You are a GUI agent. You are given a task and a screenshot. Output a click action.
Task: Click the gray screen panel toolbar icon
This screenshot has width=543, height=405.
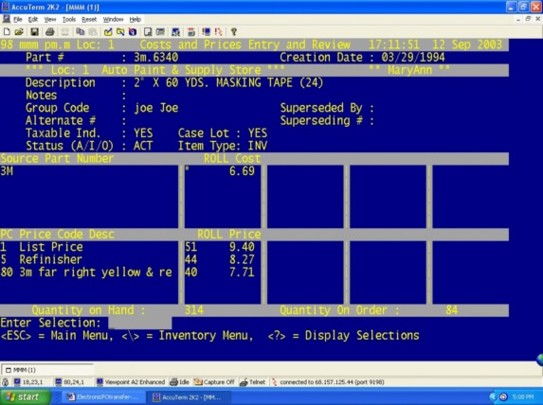click(160, 32)
